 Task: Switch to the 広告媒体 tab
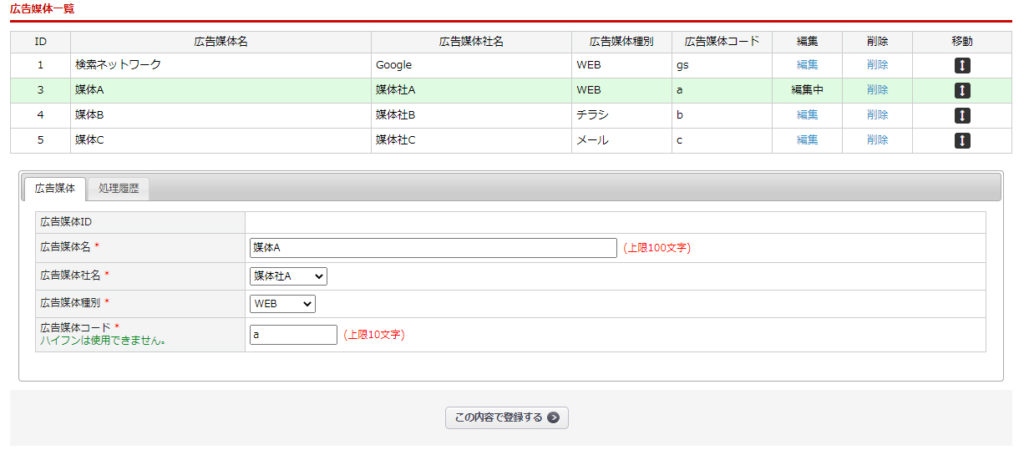tap(55, 189)
